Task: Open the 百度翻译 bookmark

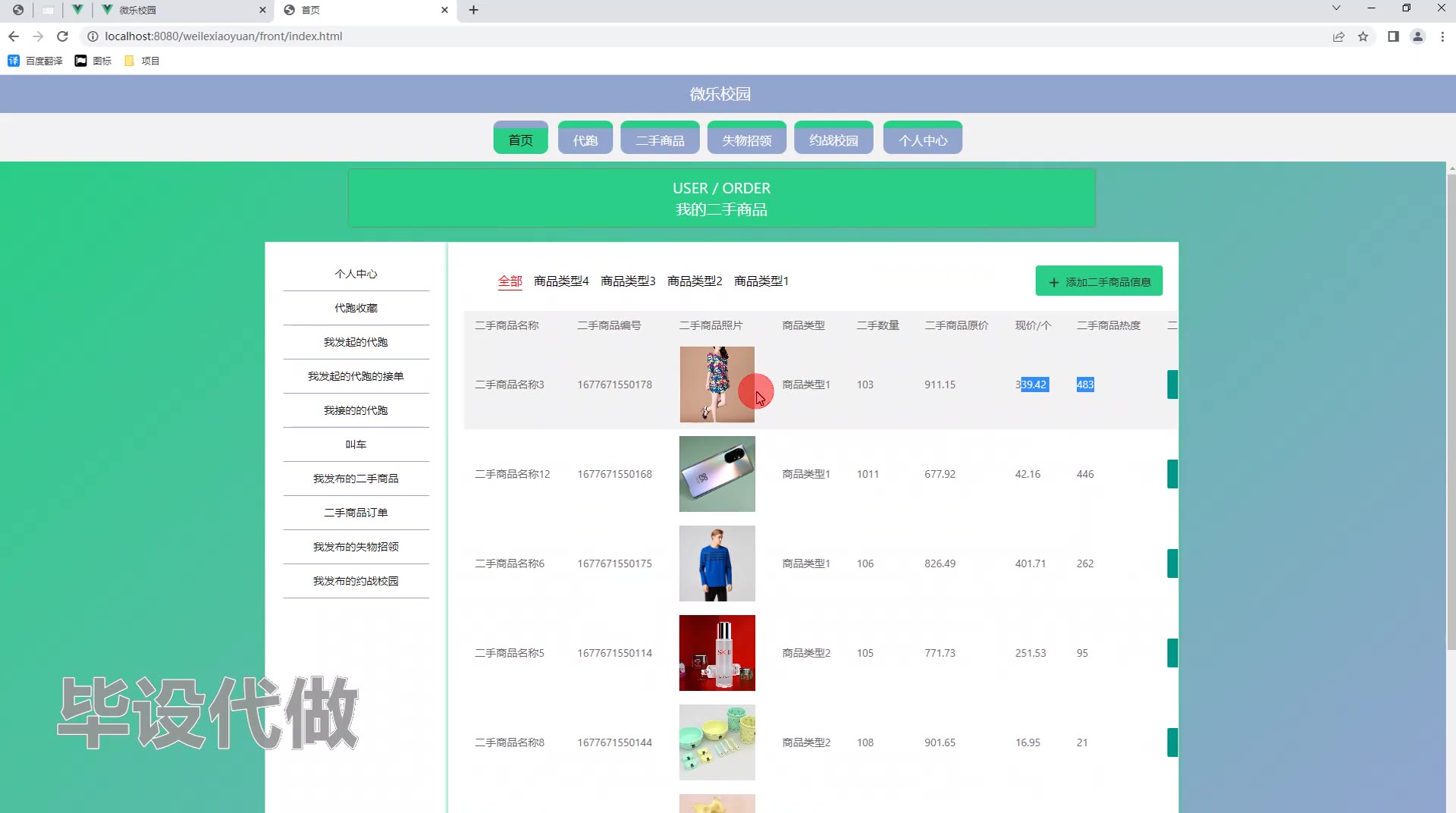Action: pyautogui.click(x=35, y=61)
